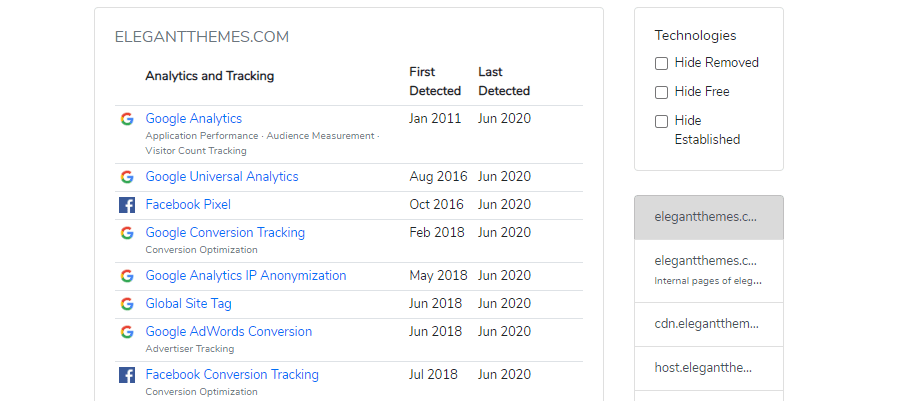Open the cdn.elegantthem... subdomain tab
The image size is (907, 401).
(x=708, y=324)
